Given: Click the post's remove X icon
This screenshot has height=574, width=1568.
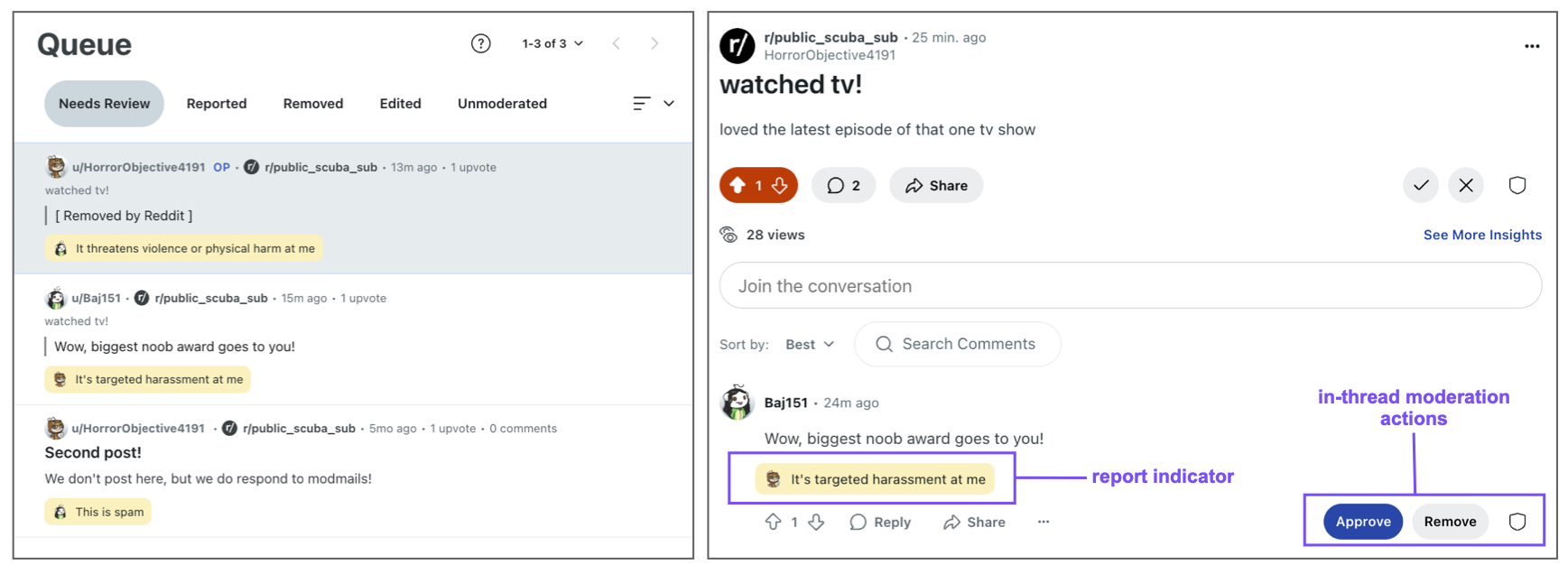Looking at the screenshot, I should pos(1466,185).
